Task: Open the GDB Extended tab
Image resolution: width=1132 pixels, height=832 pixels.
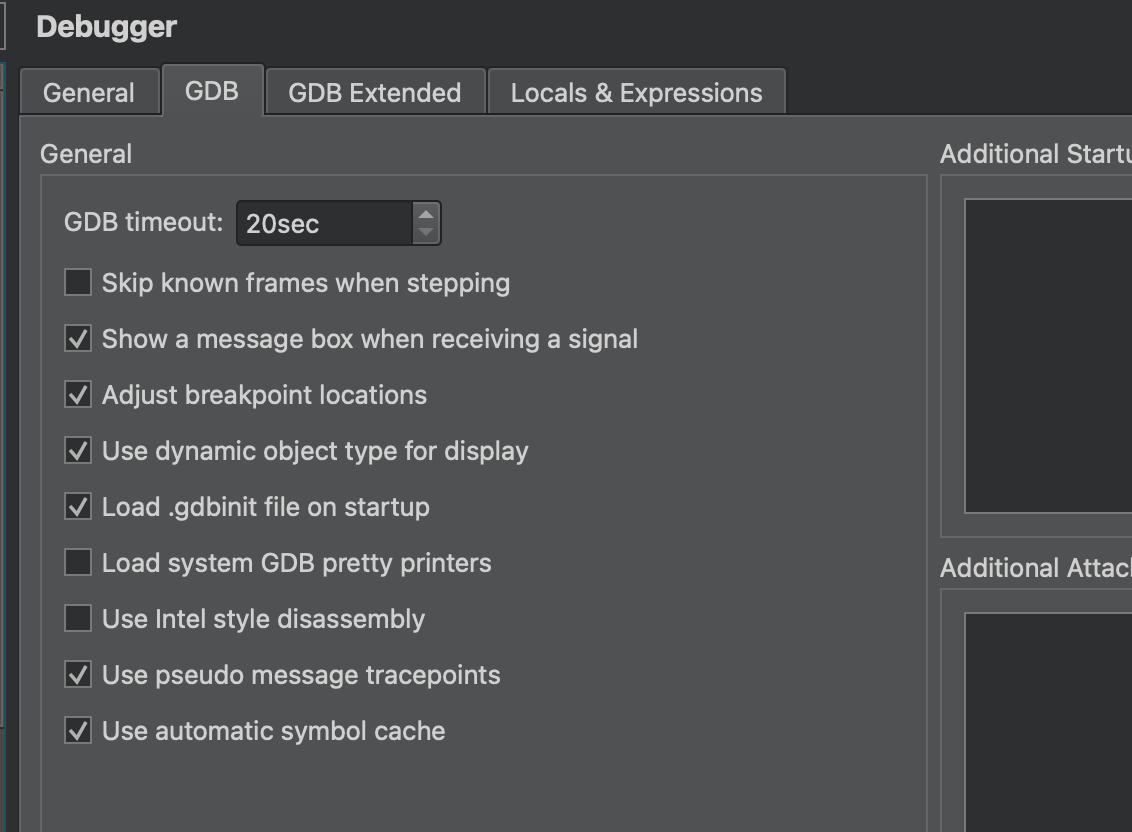Action: [x=375, y=92]
